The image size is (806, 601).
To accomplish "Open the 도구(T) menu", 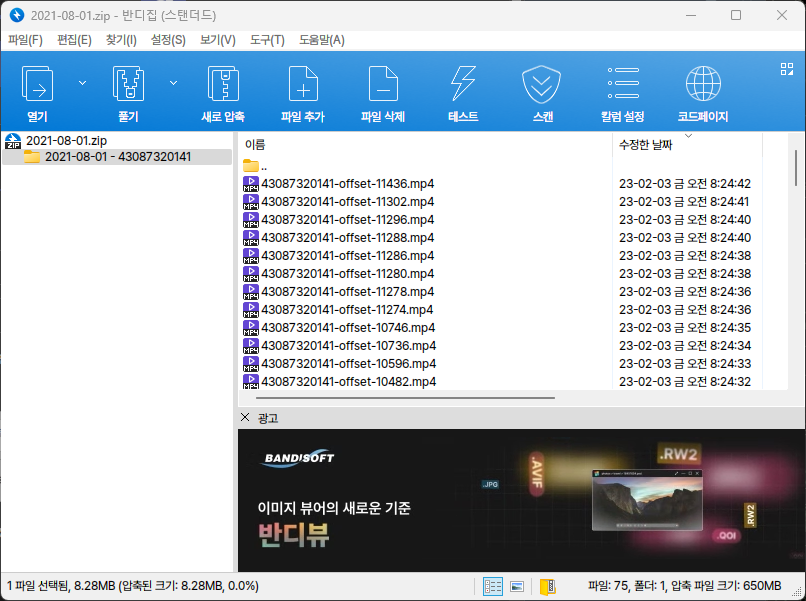I will [x=267, y=40].
